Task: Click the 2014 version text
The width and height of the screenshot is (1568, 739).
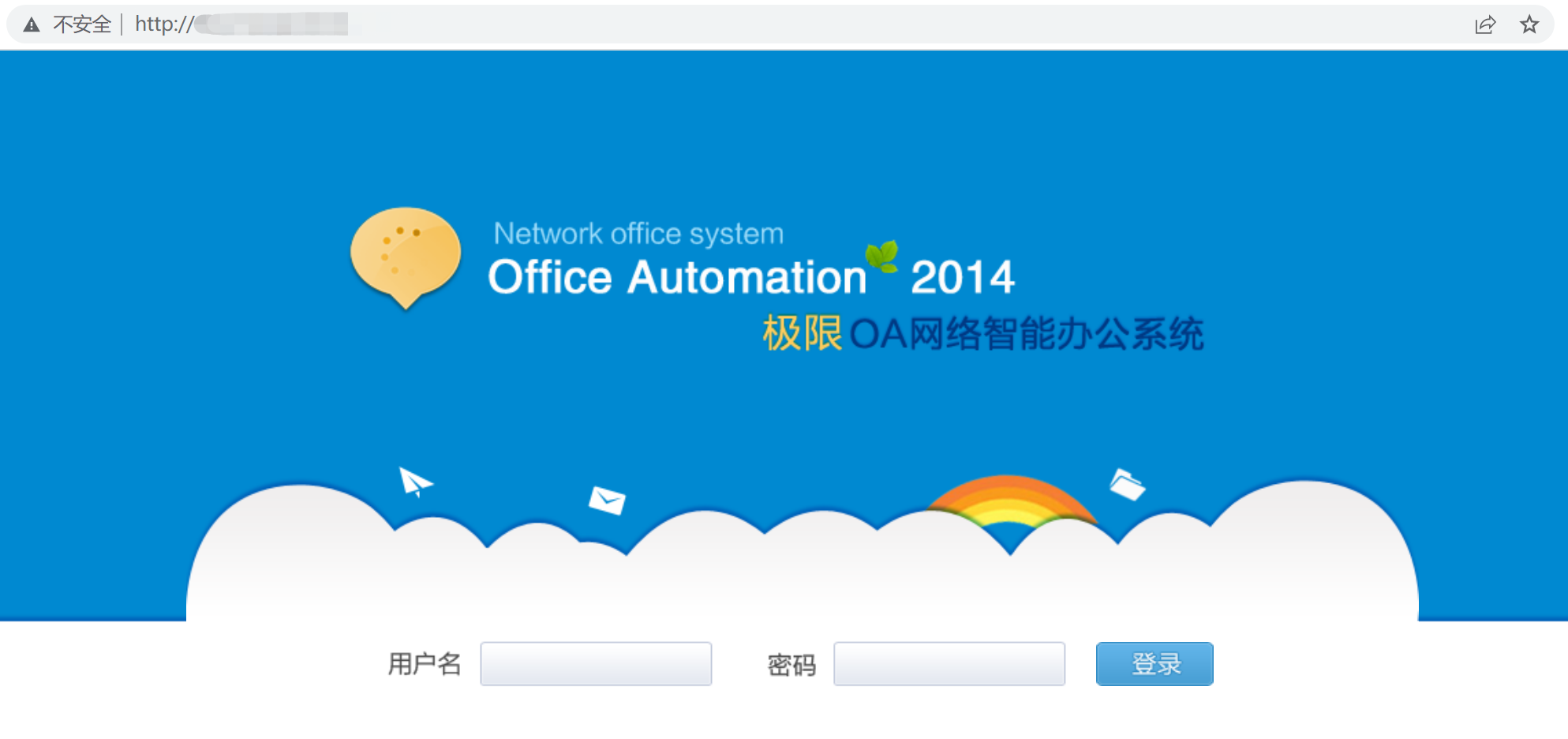Action: 962,278
